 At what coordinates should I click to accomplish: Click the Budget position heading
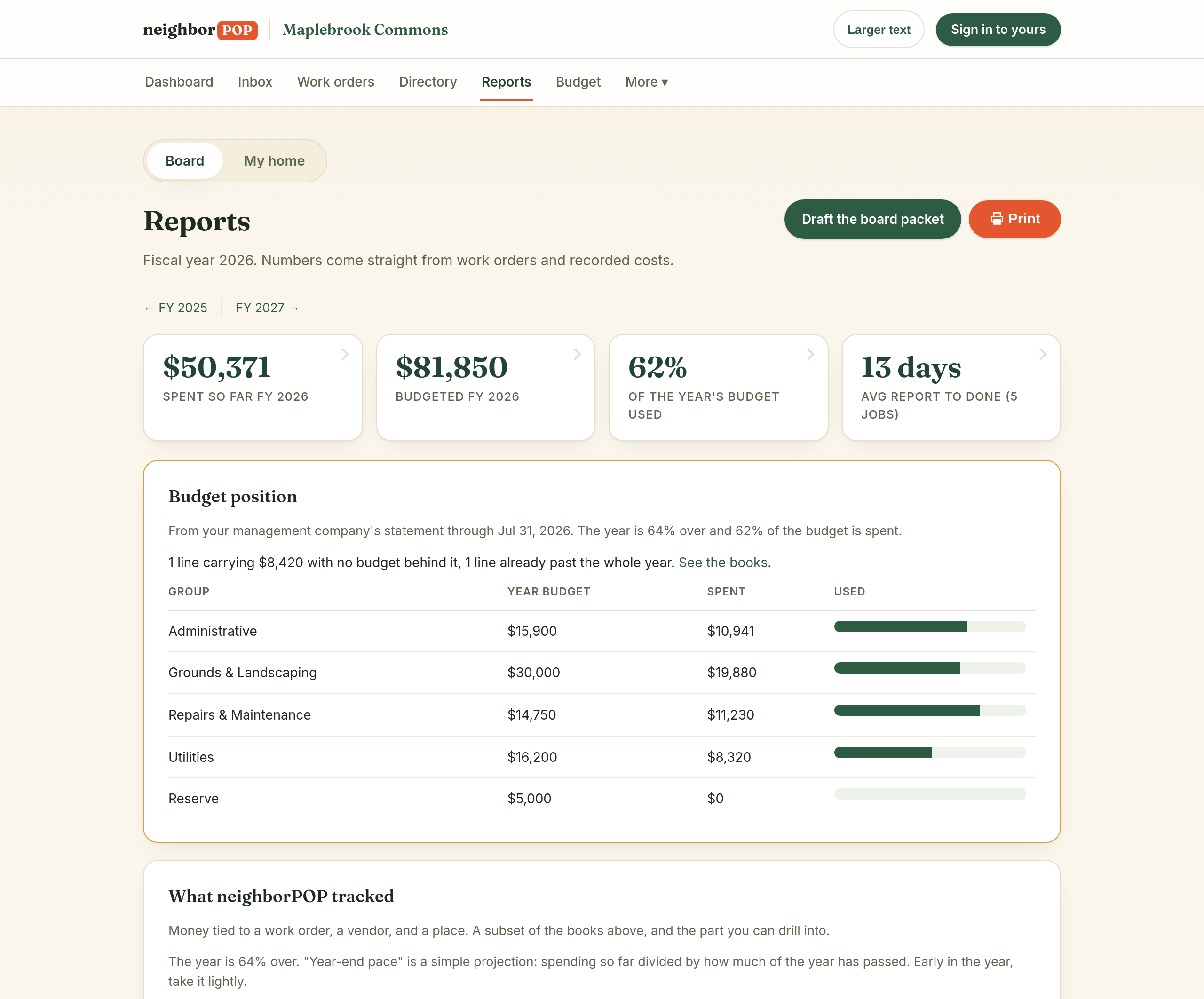233,496
